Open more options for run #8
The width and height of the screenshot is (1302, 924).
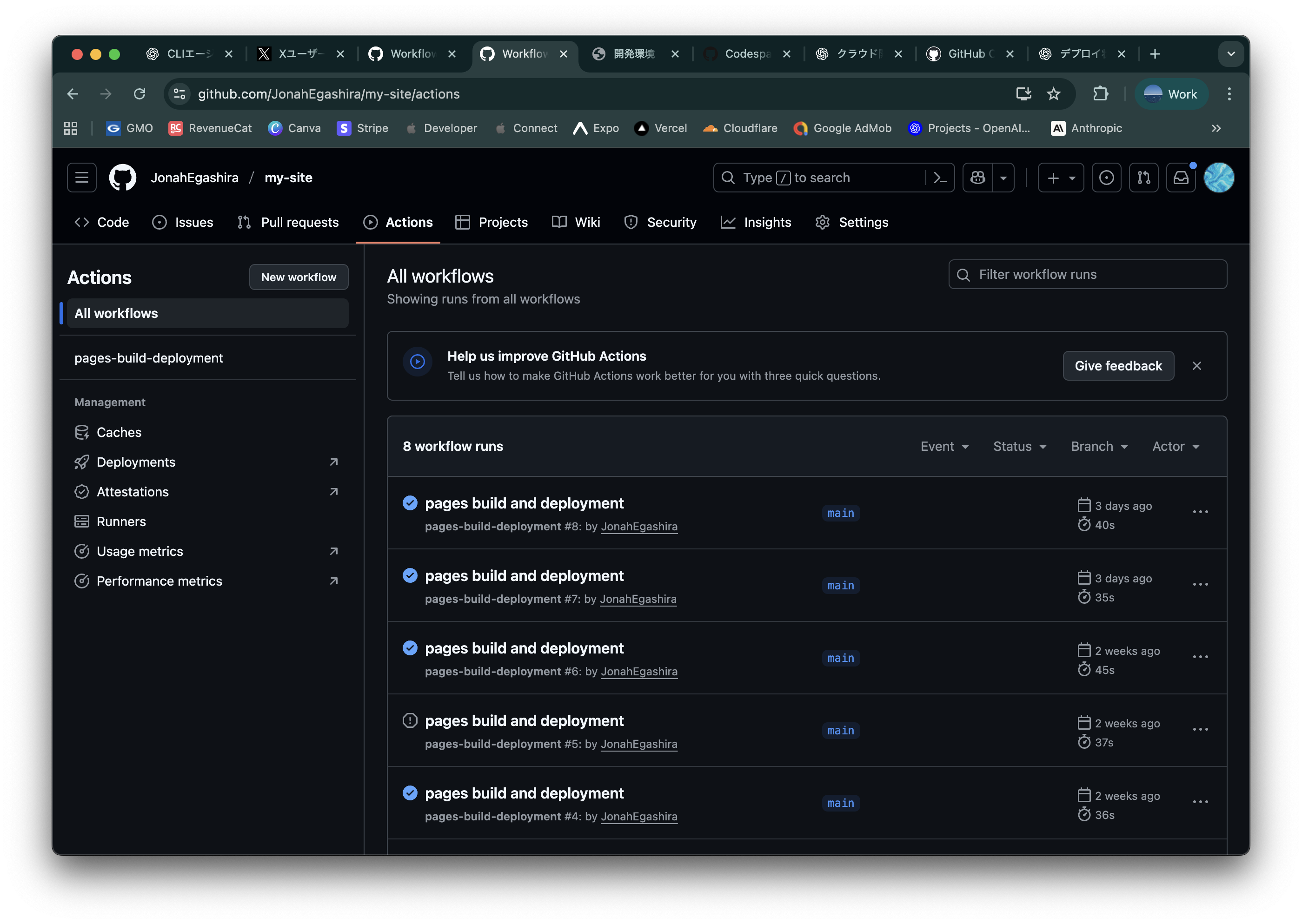click(x=1200, y=512)
